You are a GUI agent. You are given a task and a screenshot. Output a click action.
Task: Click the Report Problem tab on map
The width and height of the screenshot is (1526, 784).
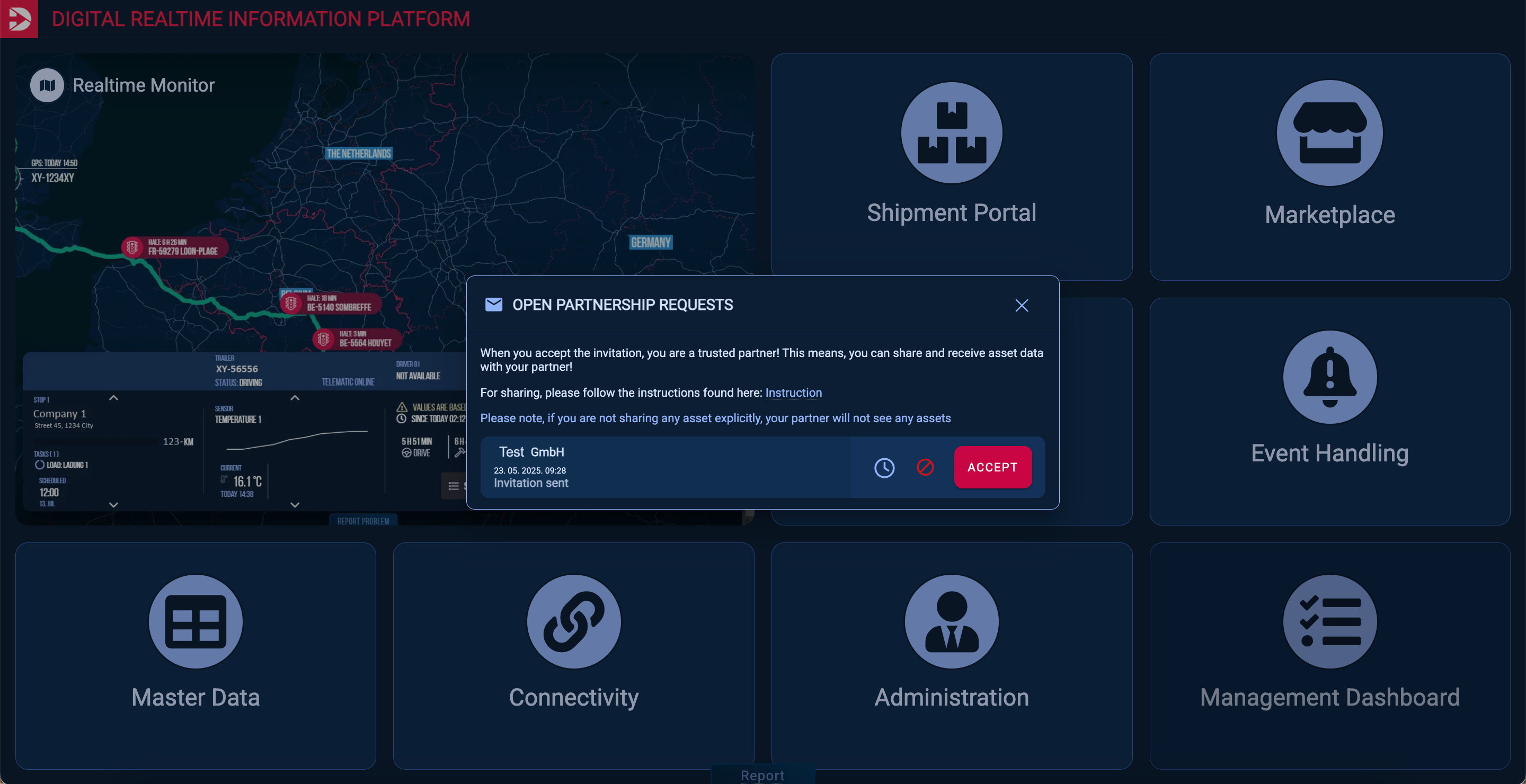pyautogui.click(x=363, y=521)
